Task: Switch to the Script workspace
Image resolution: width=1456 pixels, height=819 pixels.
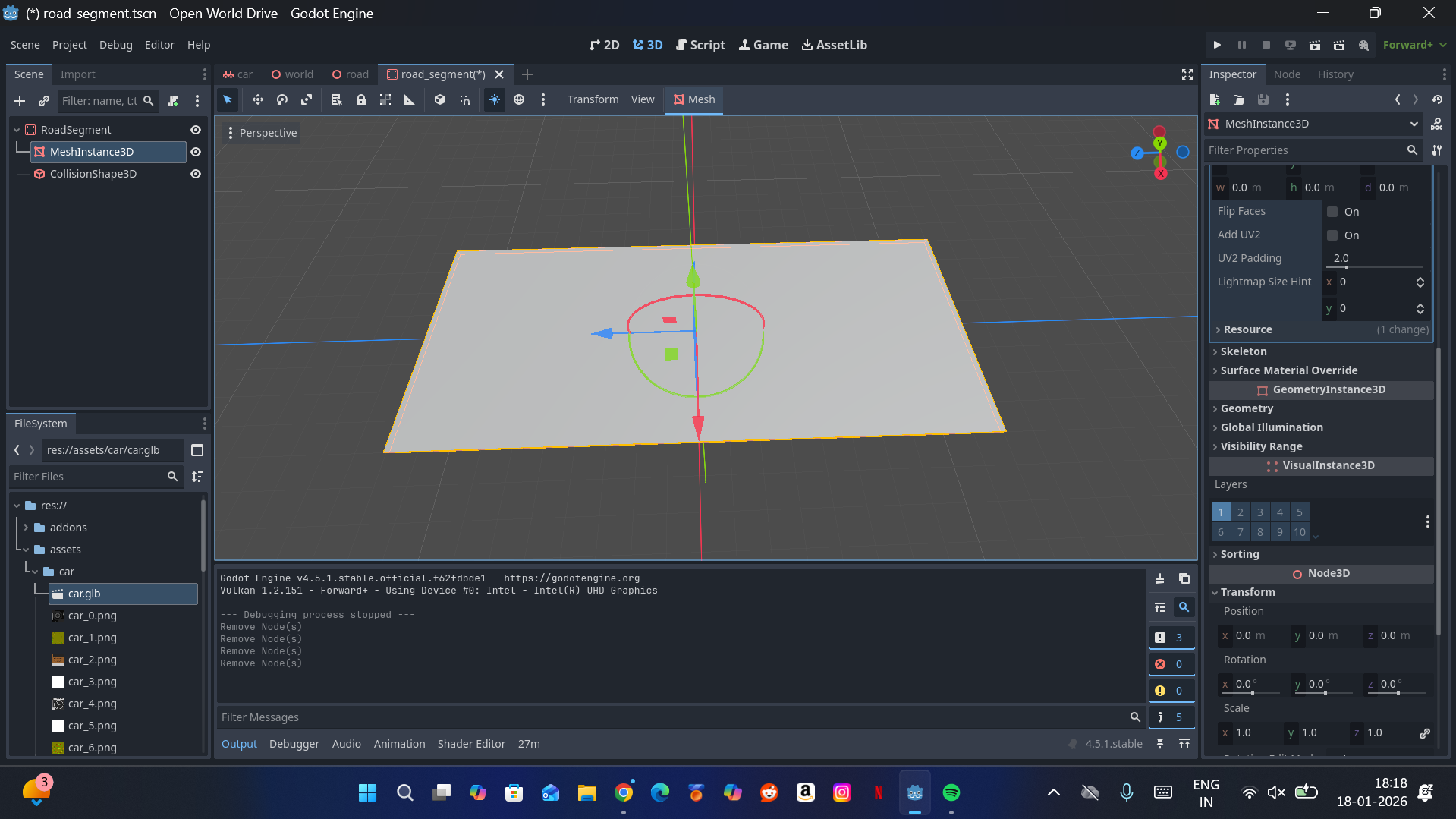Action: [x=700, y=45]
